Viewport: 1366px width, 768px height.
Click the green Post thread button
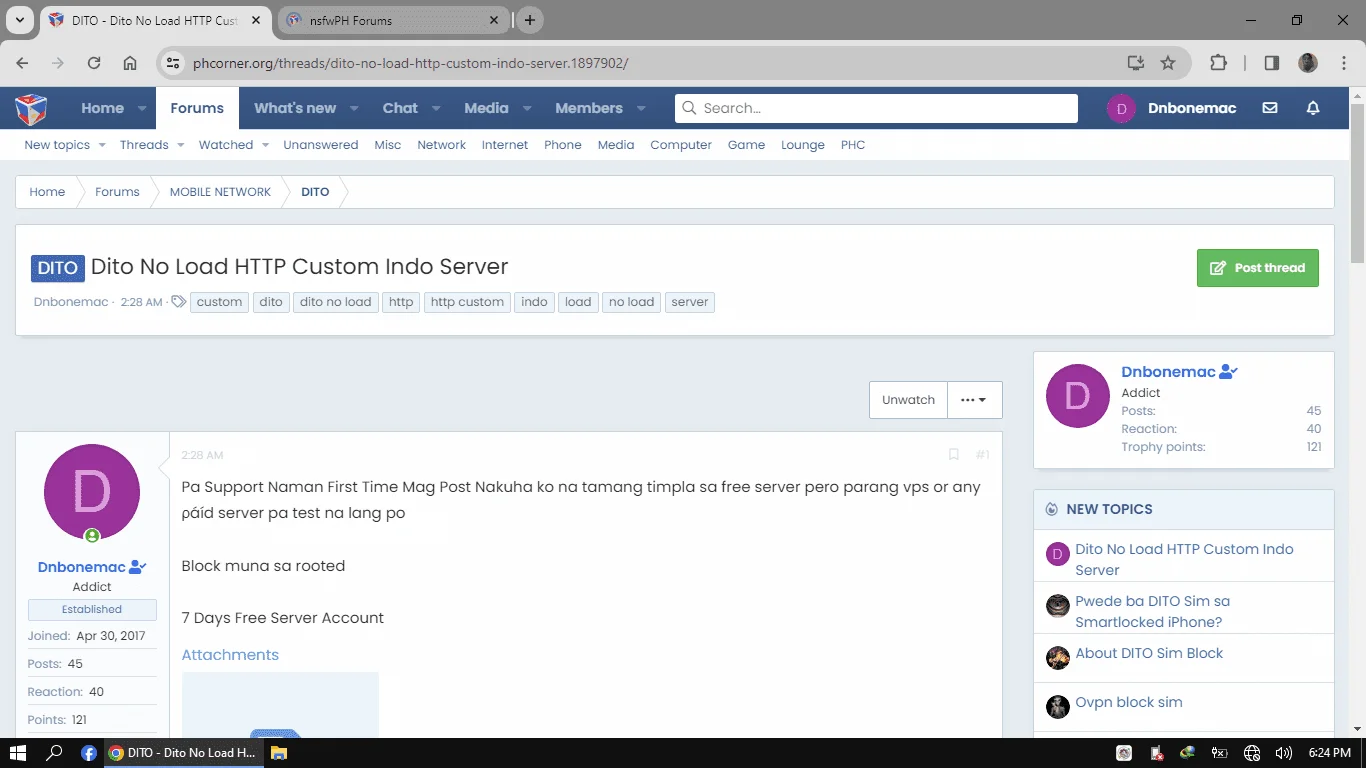pyautogui.click(x=1258, y=268)
